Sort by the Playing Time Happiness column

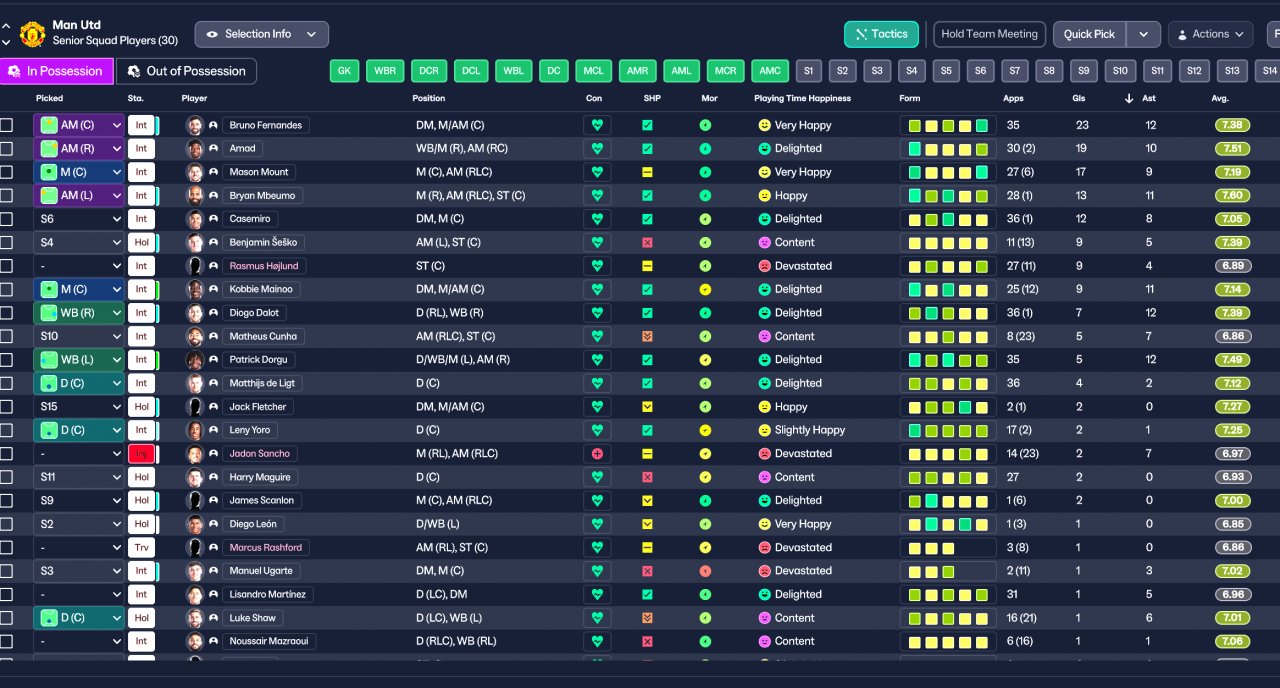802,98
